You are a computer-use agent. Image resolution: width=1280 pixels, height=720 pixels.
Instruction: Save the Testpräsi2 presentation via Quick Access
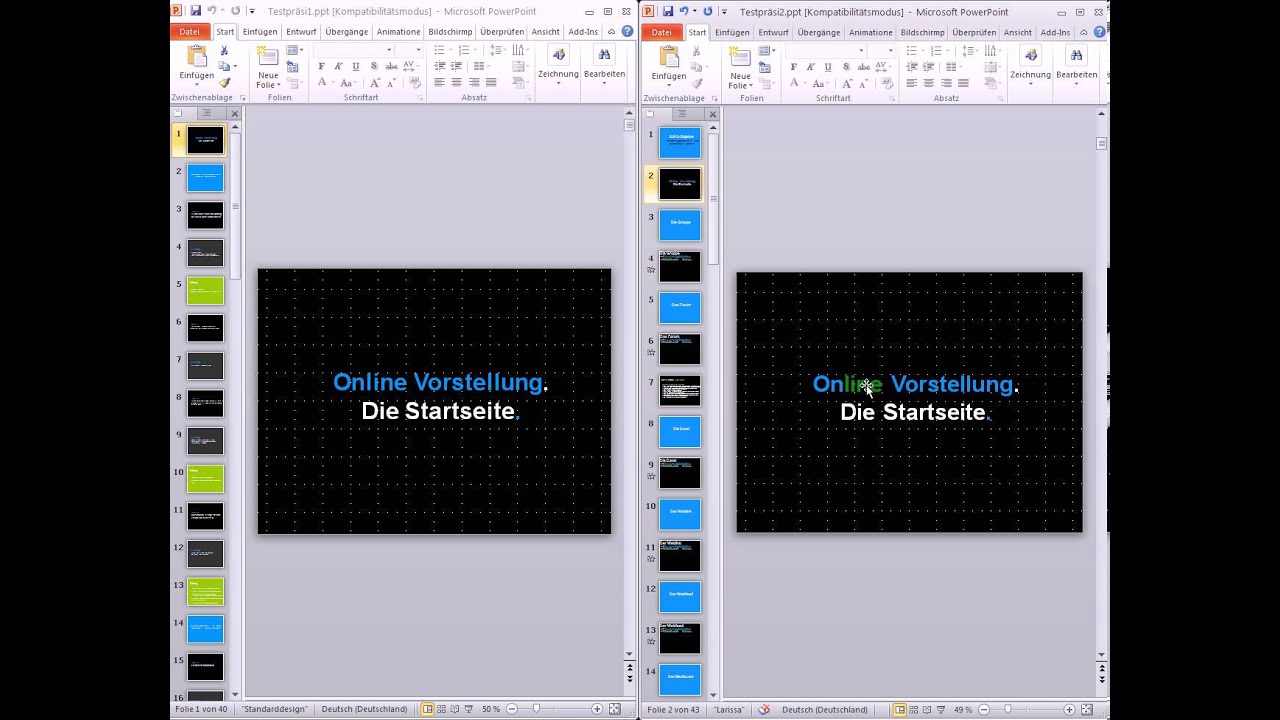pos(668,11)
